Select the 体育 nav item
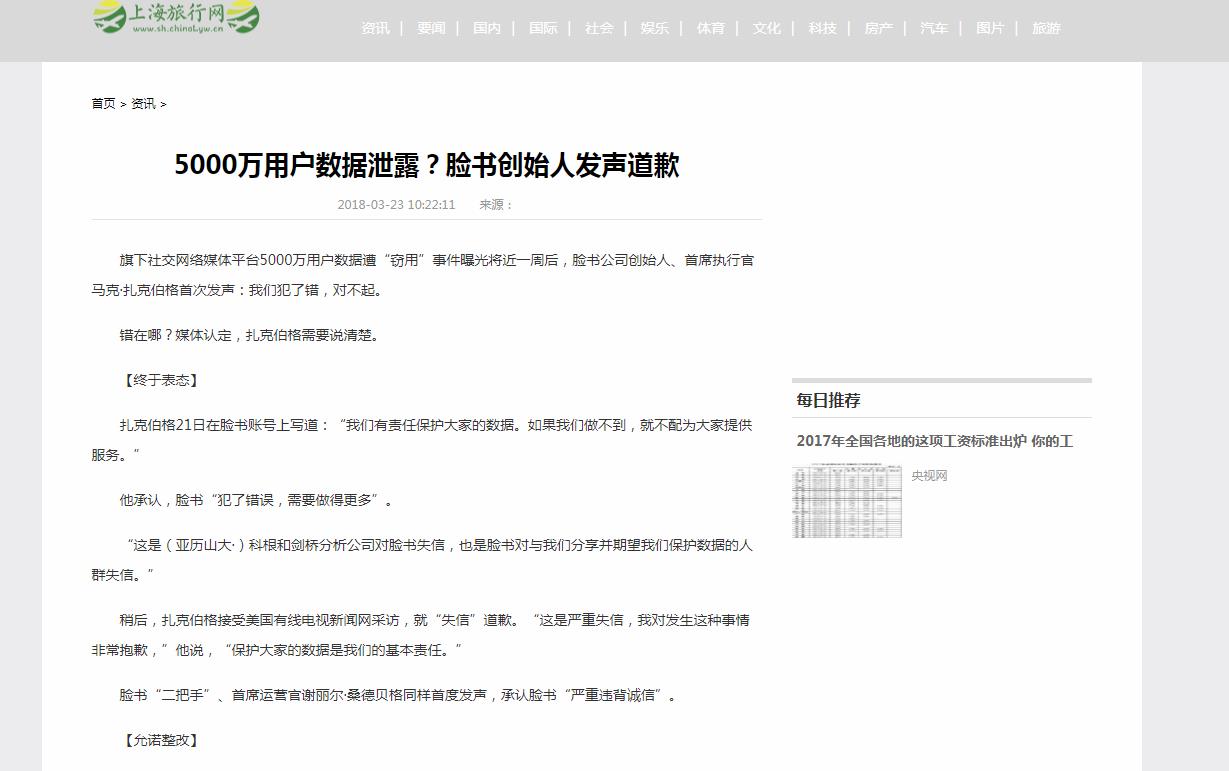 coord(711,28)
